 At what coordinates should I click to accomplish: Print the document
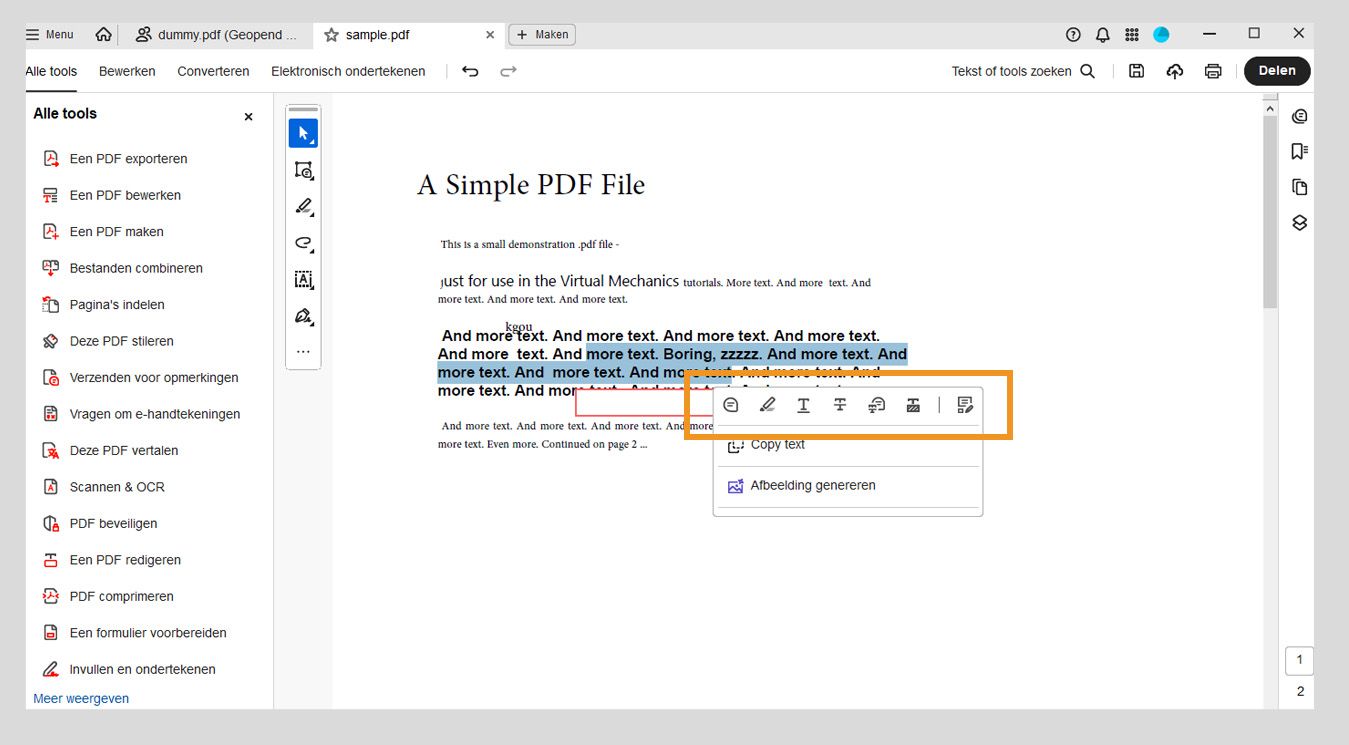(x=1213, y=71)
